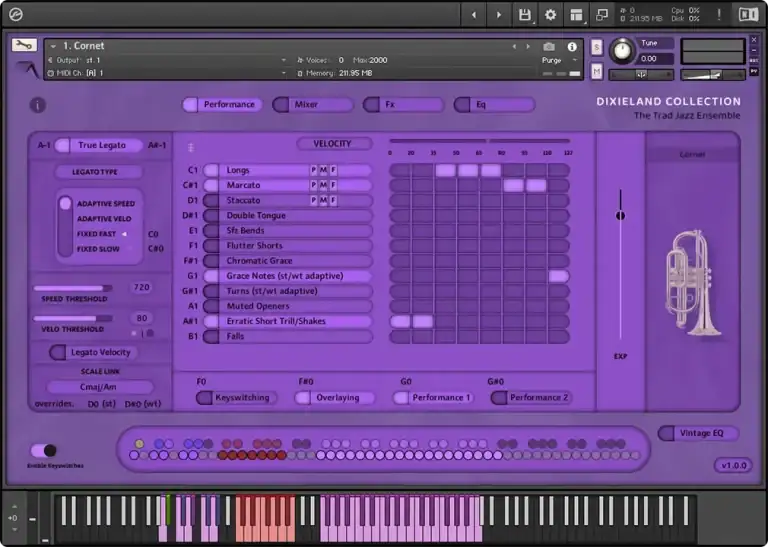768x547 pixels.
Task: Click the Tune knob
Action: [622, 51]
